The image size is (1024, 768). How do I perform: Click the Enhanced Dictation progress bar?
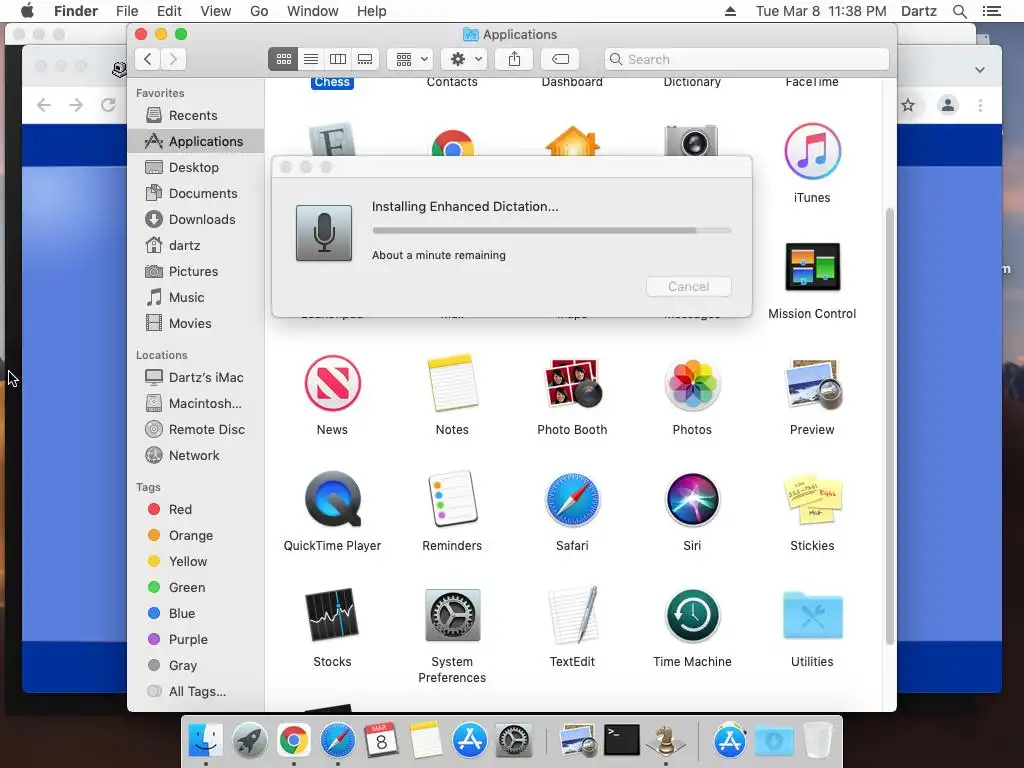coord(551,231)
